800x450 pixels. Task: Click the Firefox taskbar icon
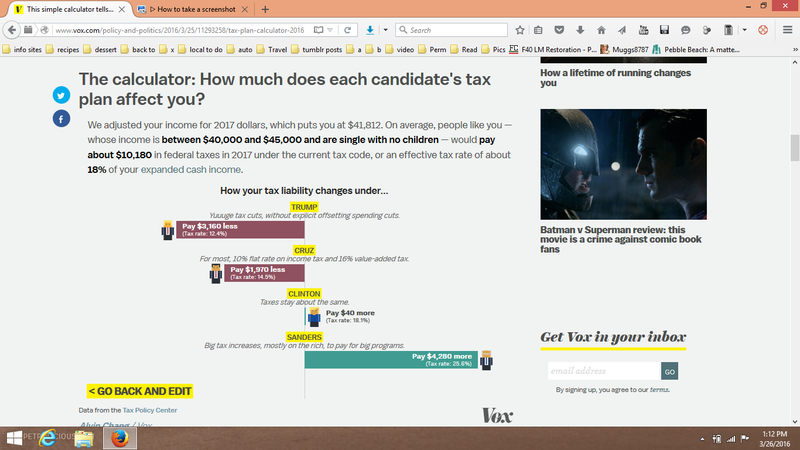[120, 438]
